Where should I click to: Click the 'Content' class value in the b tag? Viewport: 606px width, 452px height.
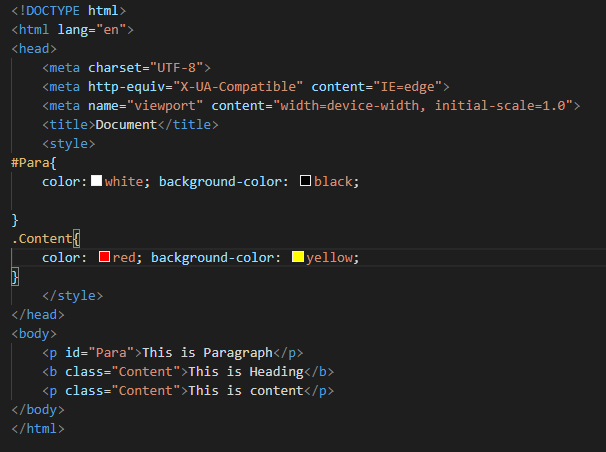pos(146,372)
